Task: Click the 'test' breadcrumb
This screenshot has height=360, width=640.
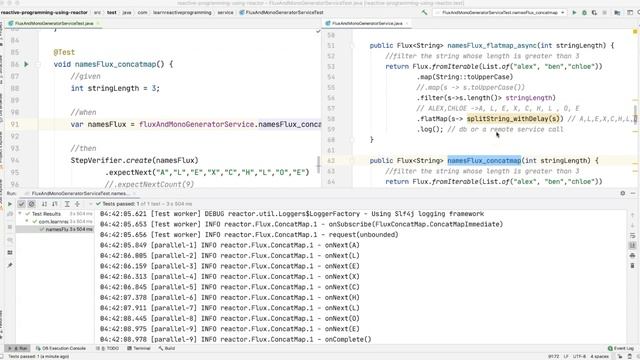Action: tap(112, 13)
